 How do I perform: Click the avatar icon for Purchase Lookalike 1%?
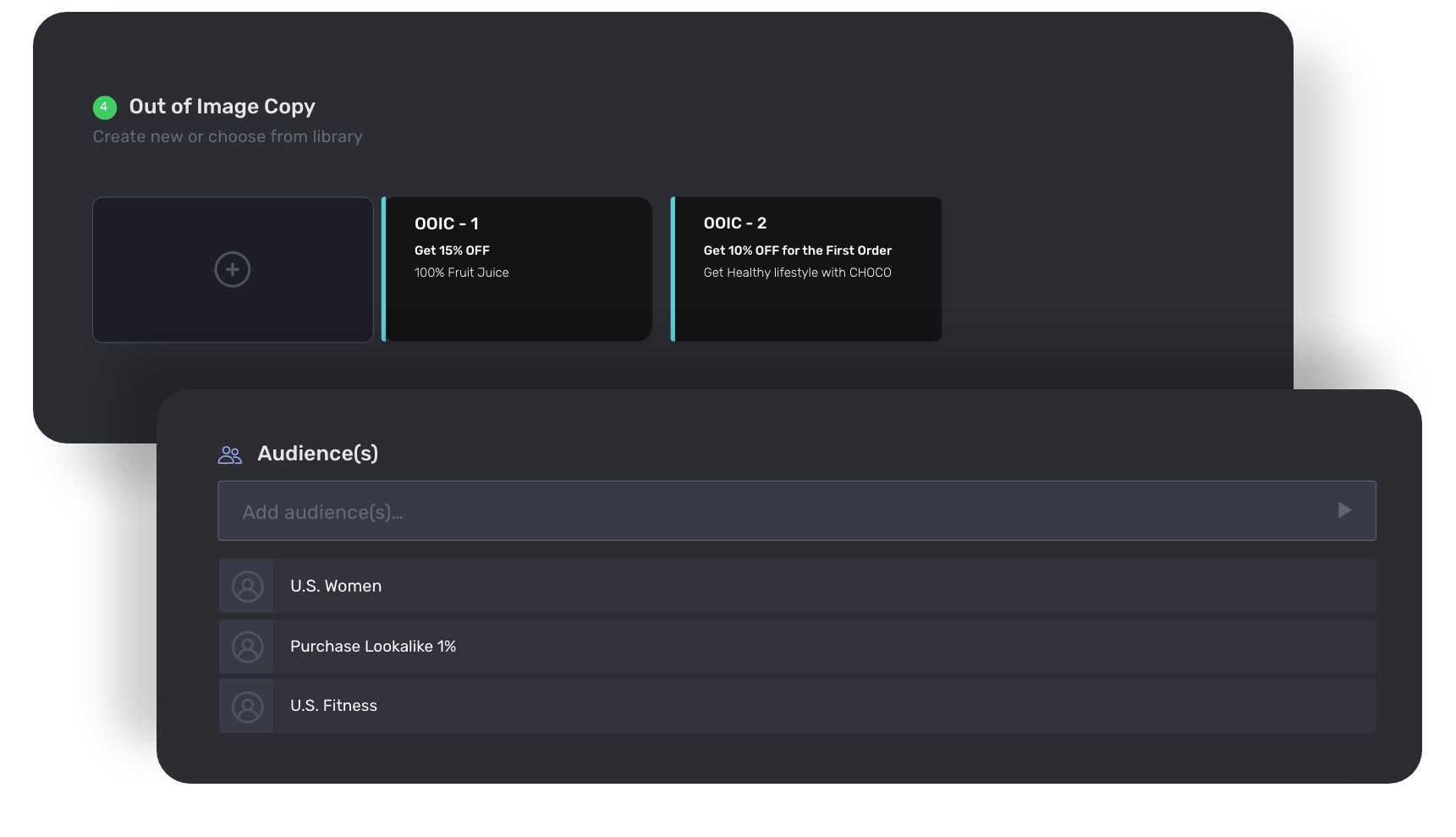pyautogui.click(x=247, y=647)
